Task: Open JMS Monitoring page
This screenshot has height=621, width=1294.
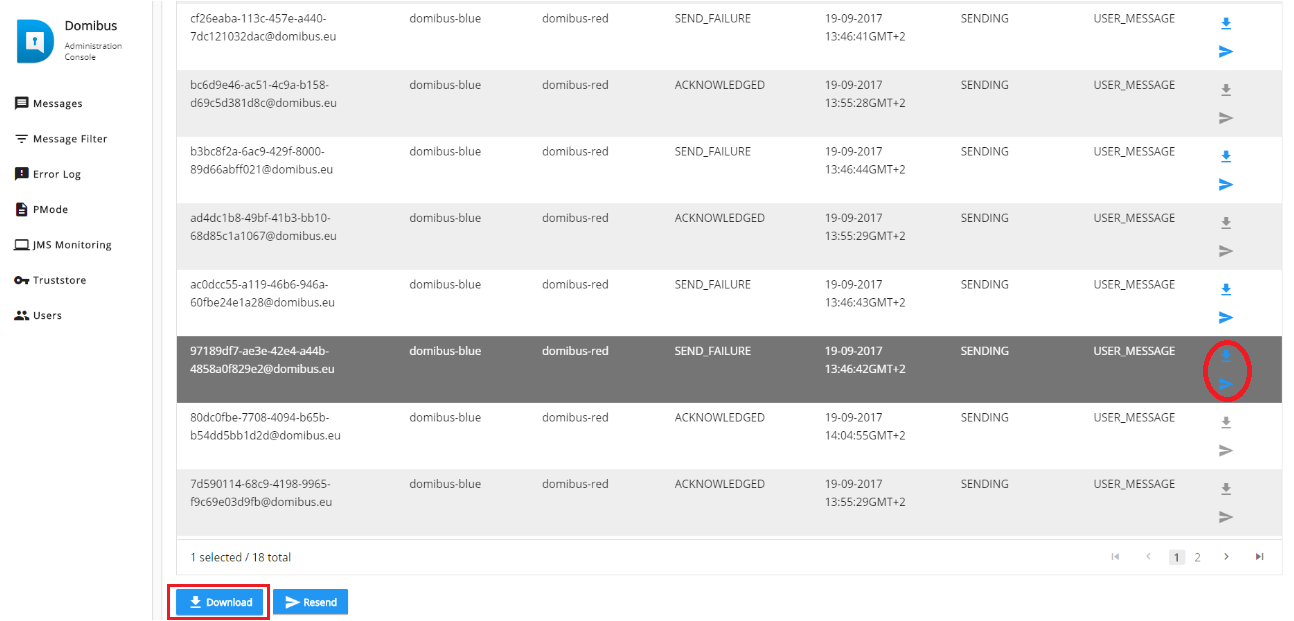Action: tap(71, 245)
